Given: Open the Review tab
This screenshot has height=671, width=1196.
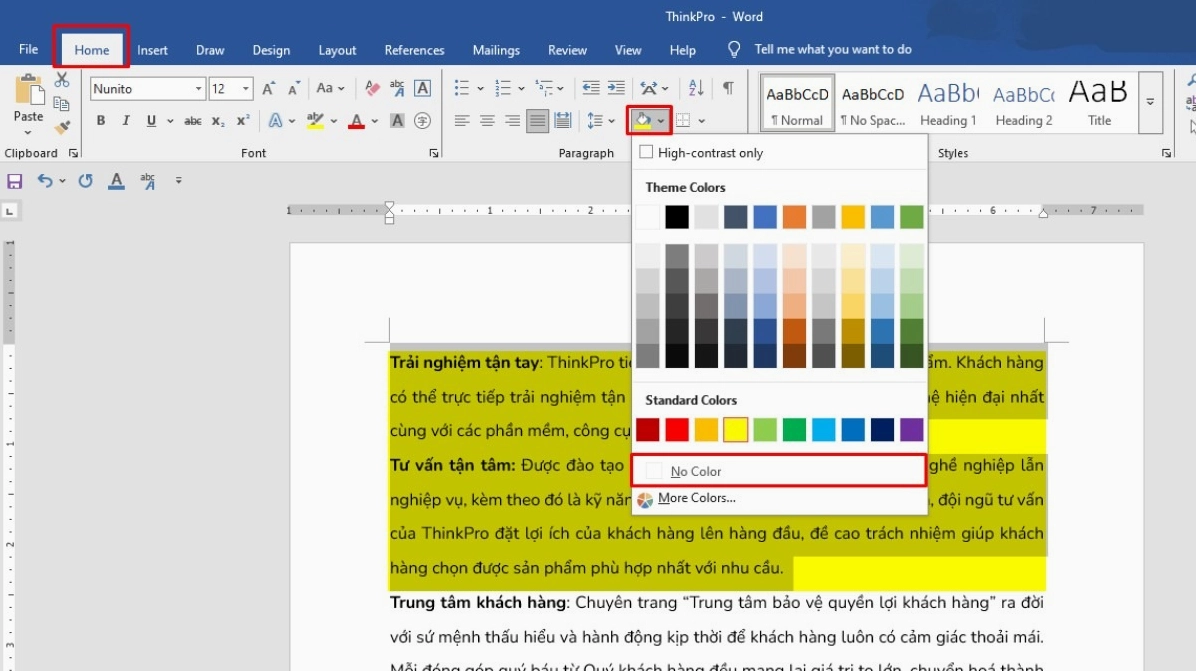Looking at the screenshot, I should pyautogui.click(x=567, y=50).
